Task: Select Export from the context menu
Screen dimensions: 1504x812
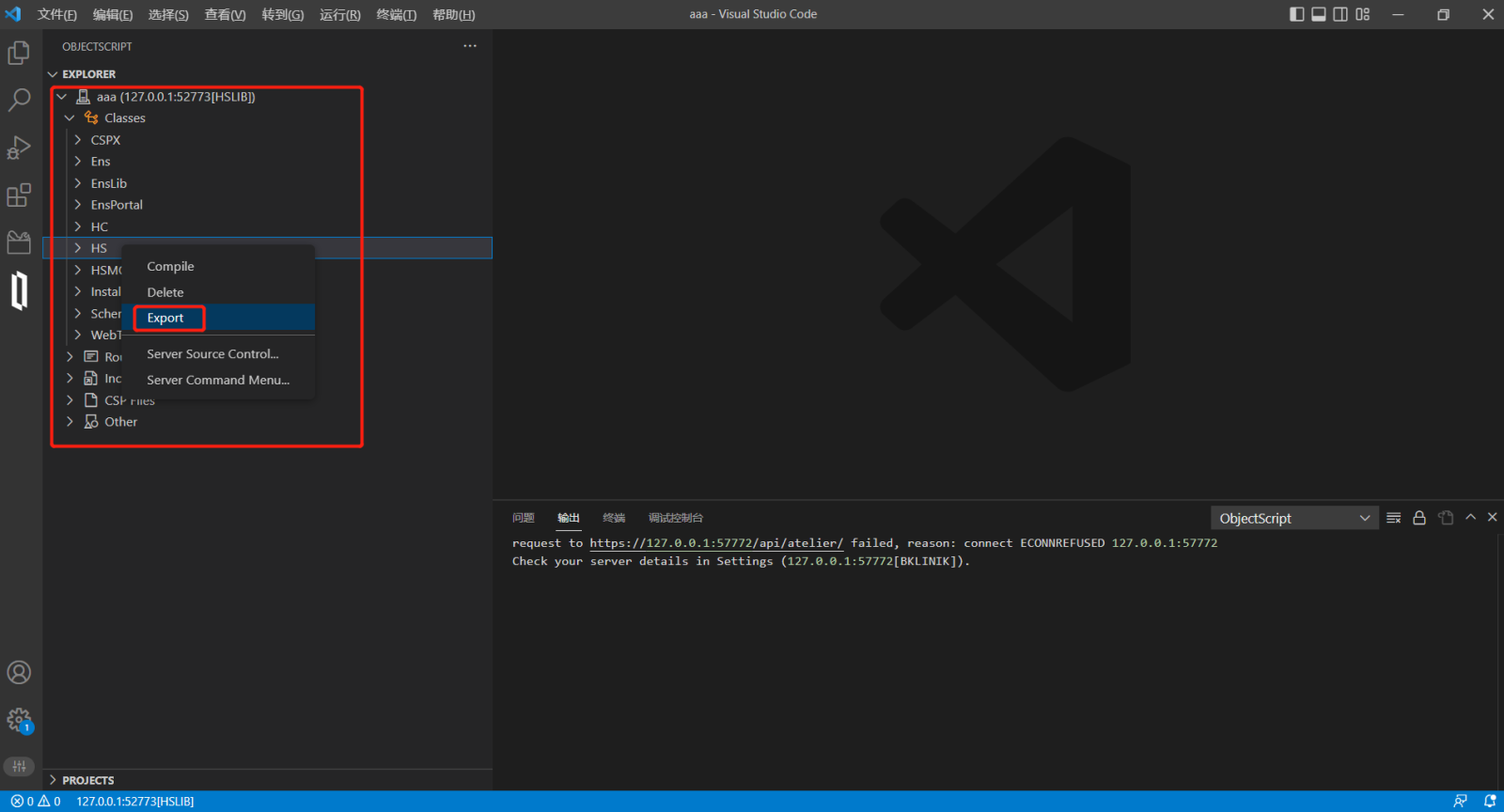Action: (165, 318)
